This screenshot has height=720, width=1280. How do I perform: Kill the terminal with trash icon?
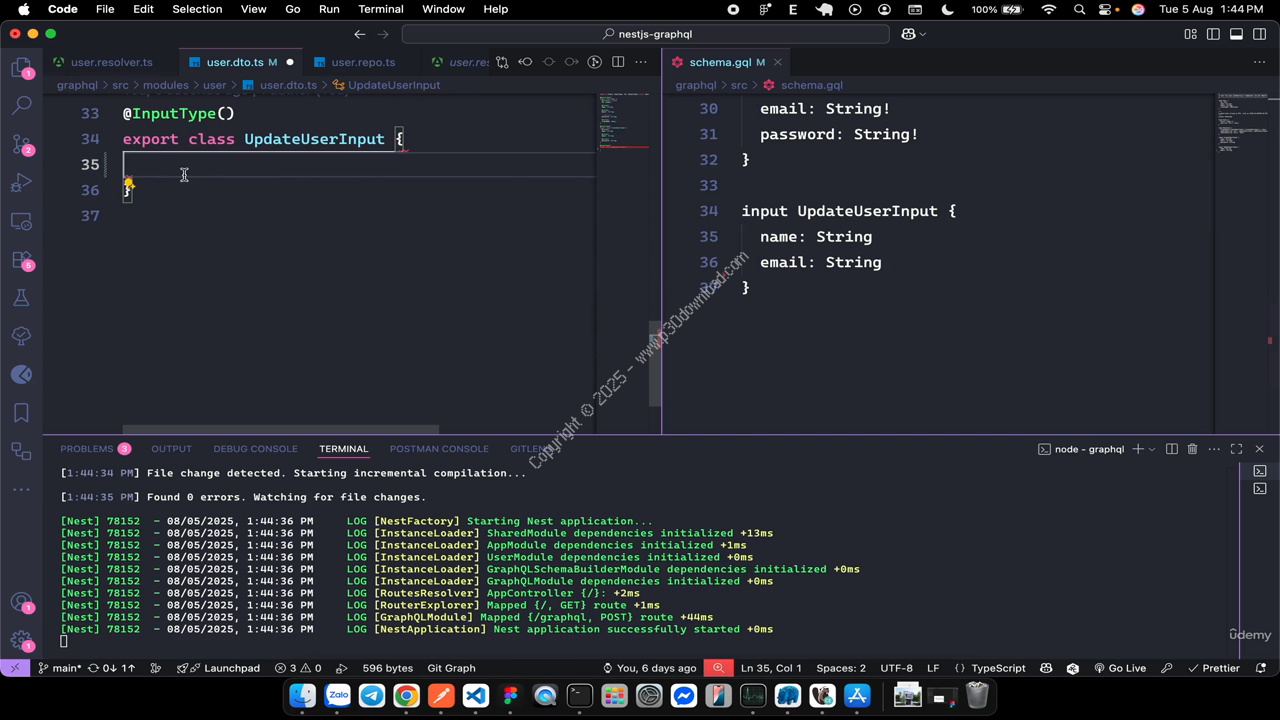[x=1192, y=449]
